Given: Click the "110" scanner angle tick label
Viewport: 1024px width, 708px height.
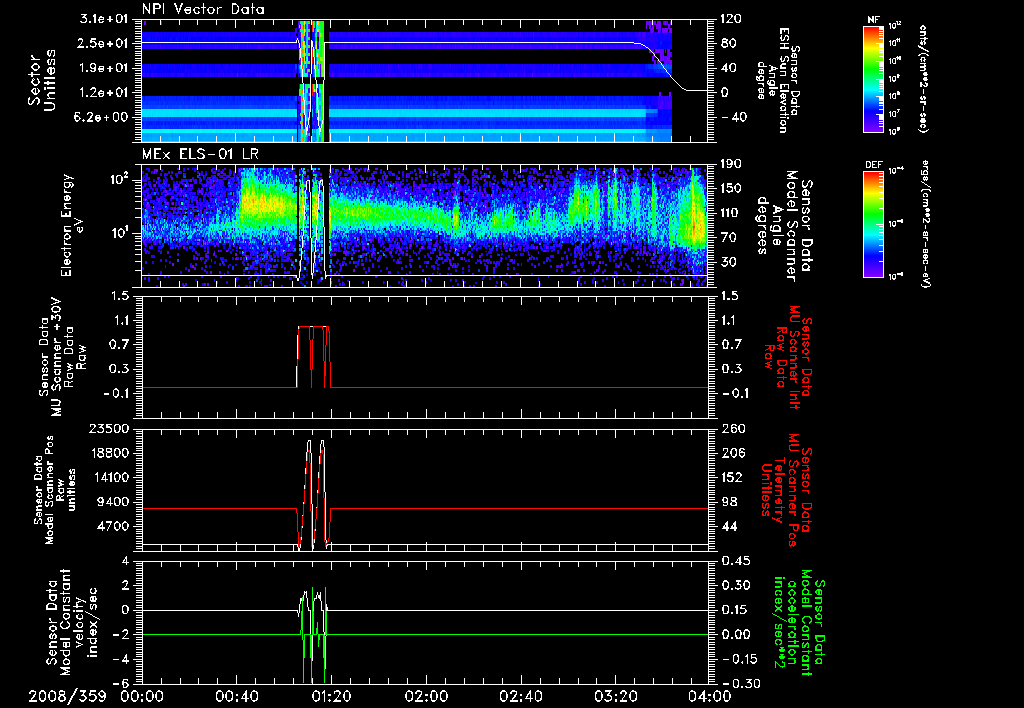Looking at the screenshot, I should 731,213.
